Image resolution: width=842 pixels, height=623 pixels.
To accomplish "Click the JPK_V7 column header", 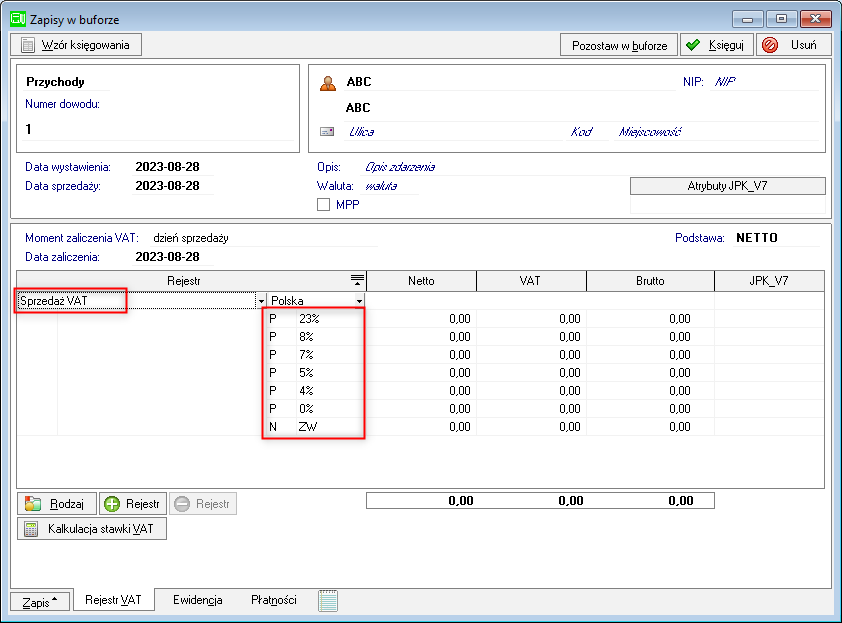I will [770, 281].
